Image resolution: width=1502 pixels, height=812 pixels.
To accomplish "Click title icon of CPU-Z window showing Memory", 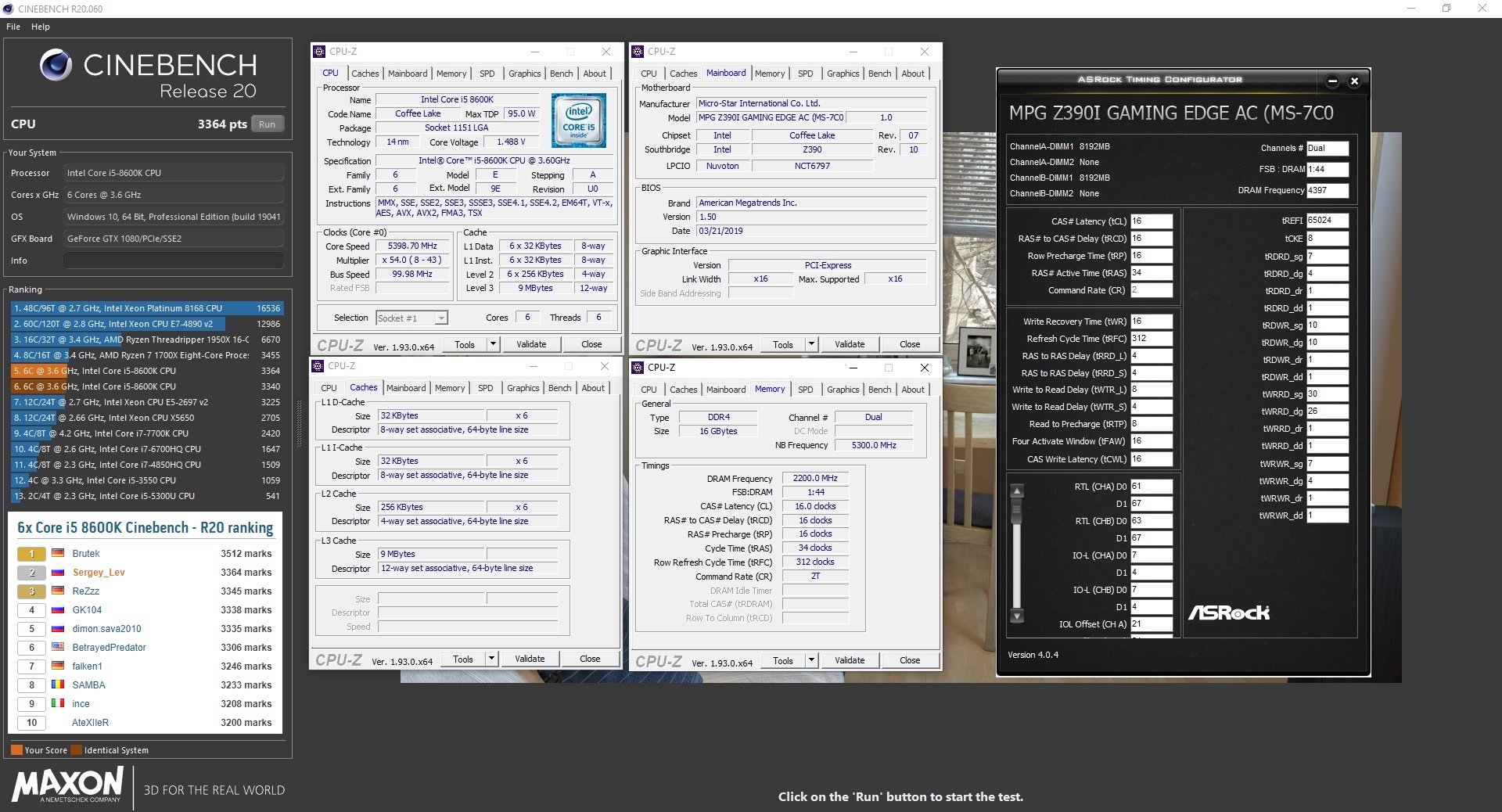I will (x=638, y=368).
